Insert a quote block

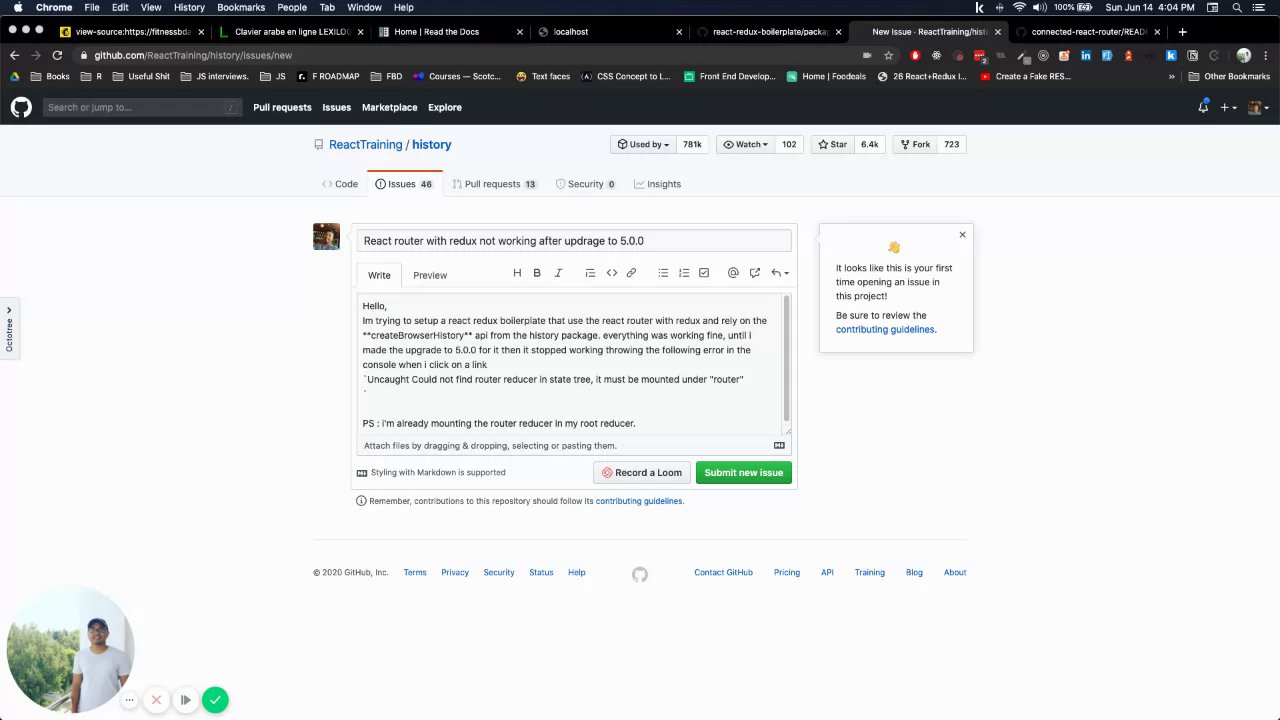click(x=590, y=273)
